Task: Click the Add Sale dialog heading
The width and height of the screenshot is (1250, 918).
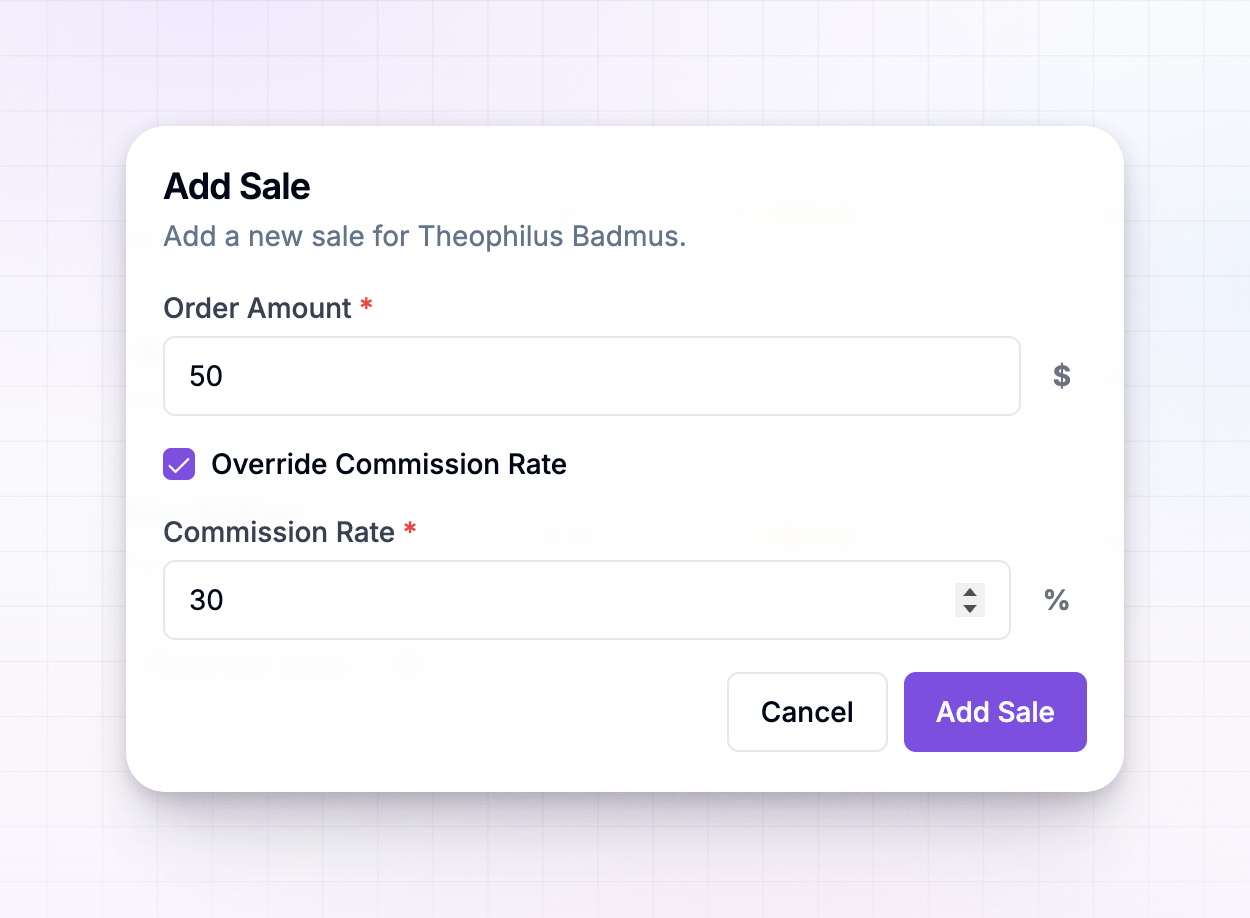Action: [x=237, y=186]
